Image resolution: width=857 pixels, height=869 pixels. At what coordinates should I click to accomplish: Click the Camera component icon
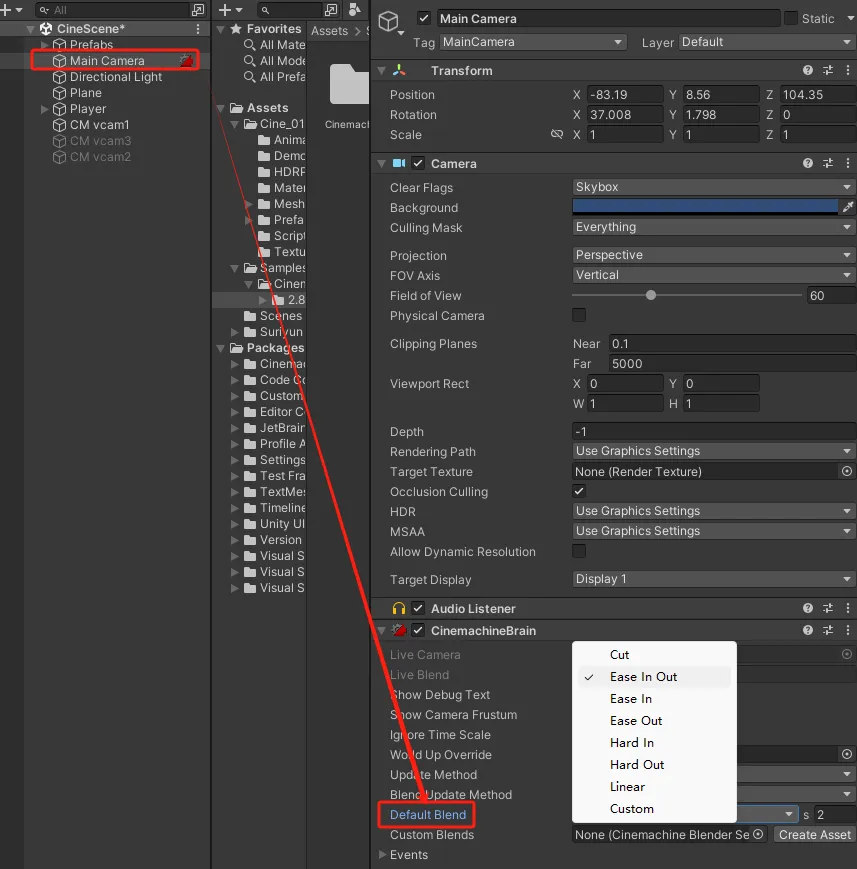tap(399, 163)
